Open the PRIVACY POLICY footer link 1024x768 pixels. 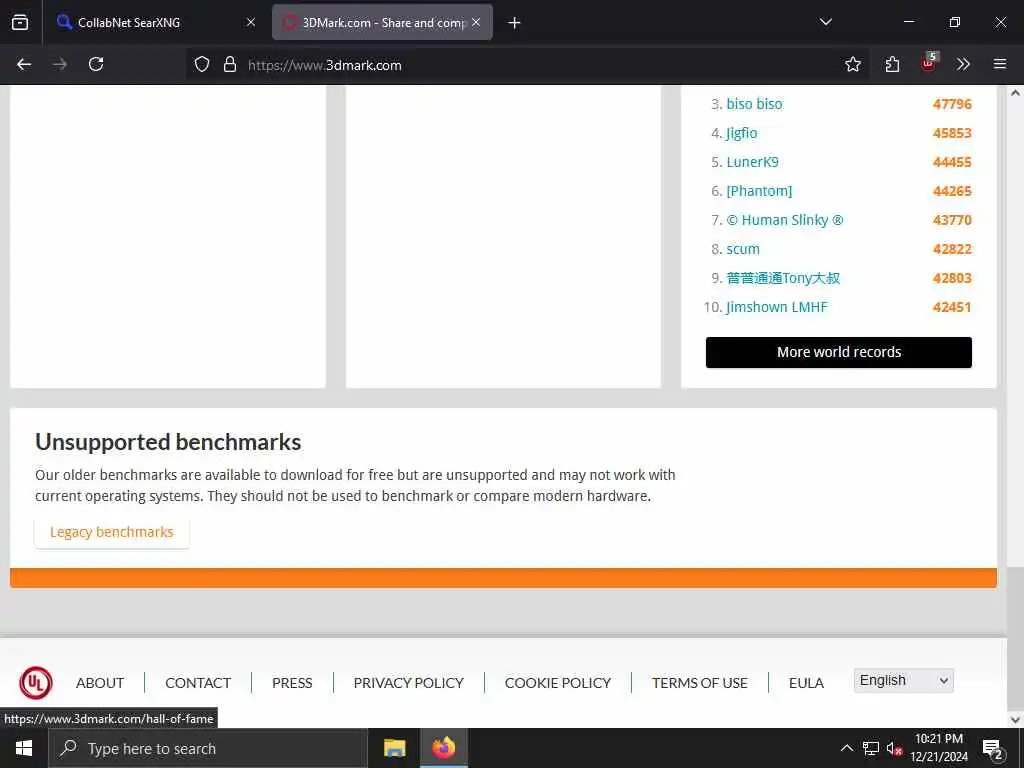pos(409,683)
